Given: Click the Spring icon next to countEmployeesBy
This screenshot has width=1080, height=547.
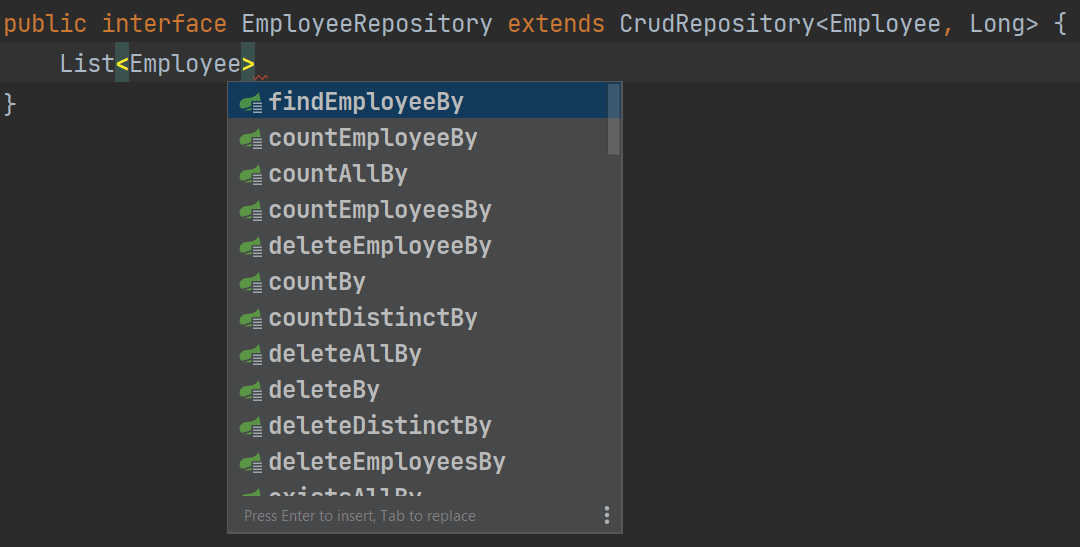Looking at the screenshot, I should [x=251, y=210].
